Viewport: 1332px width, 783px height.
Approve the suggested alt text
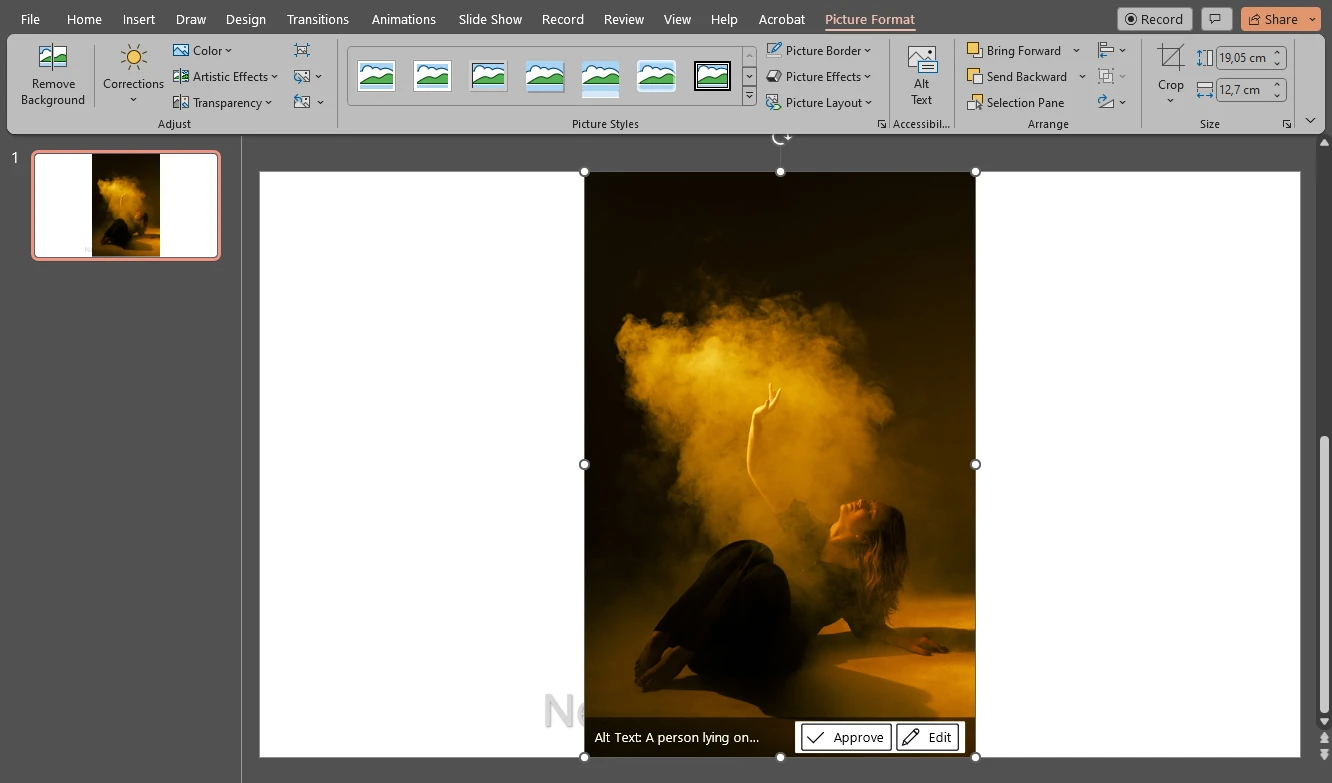[844, 737]
